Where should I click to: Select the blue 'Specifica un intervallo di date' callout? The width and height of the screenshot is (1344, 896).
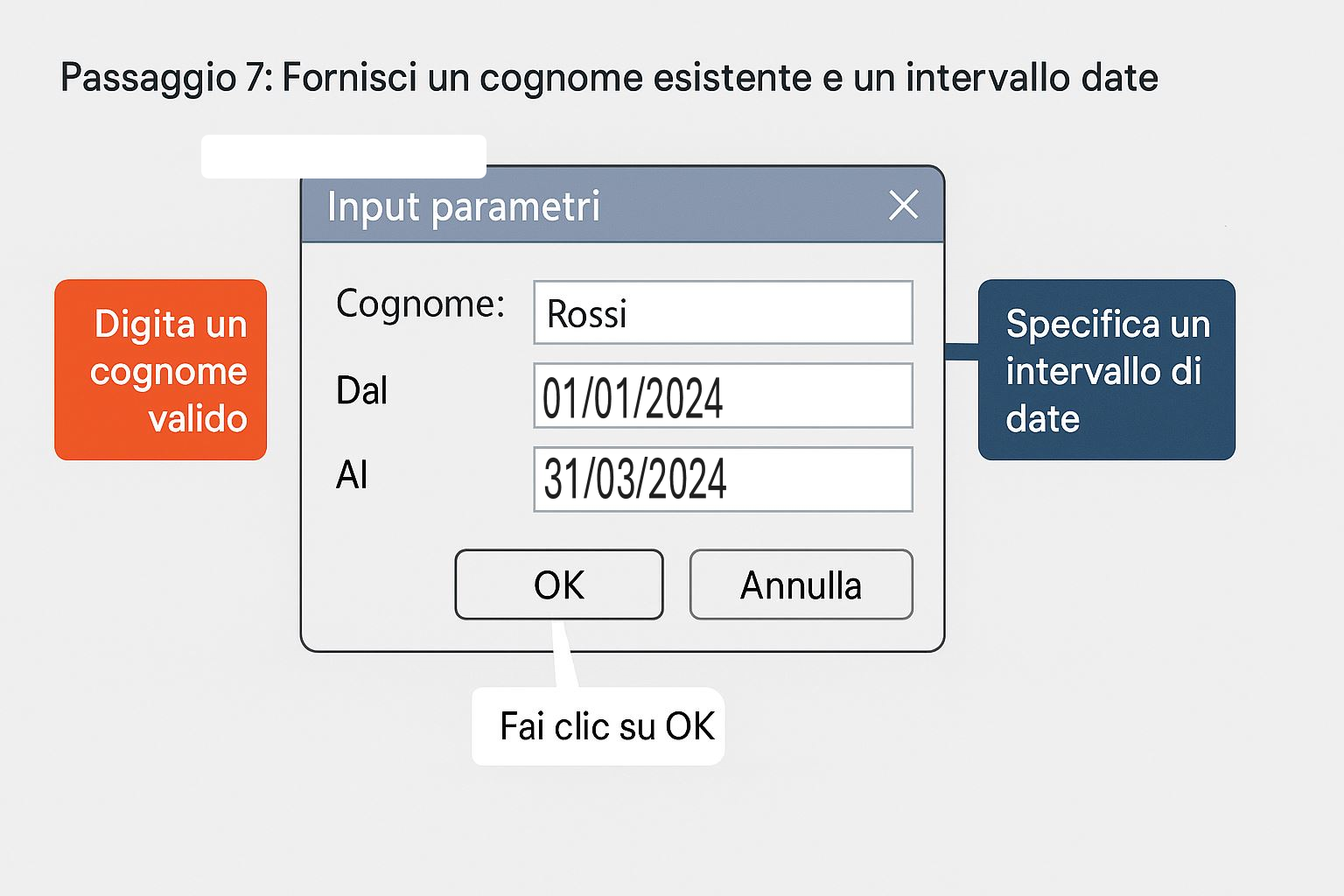click(1106, 370)
